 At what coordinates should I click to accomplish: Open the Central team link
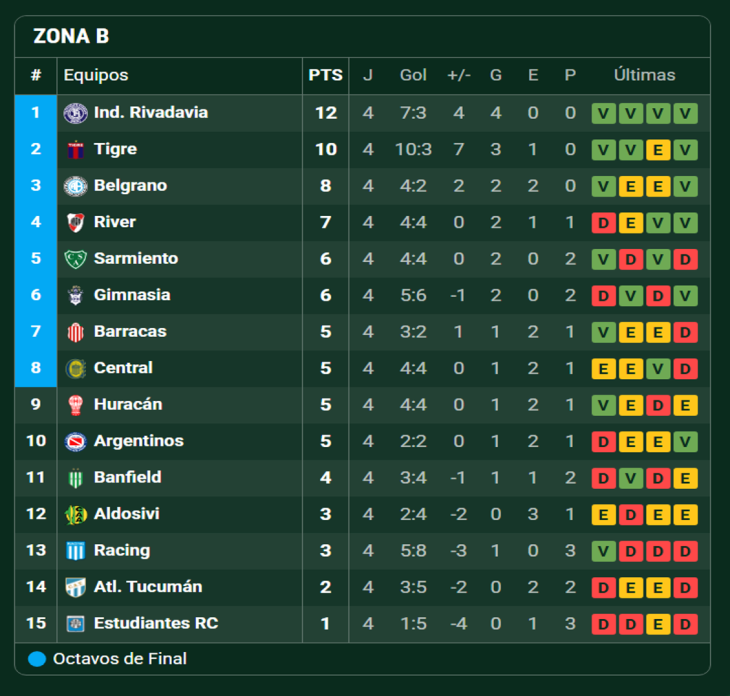(x=123, y=368)
